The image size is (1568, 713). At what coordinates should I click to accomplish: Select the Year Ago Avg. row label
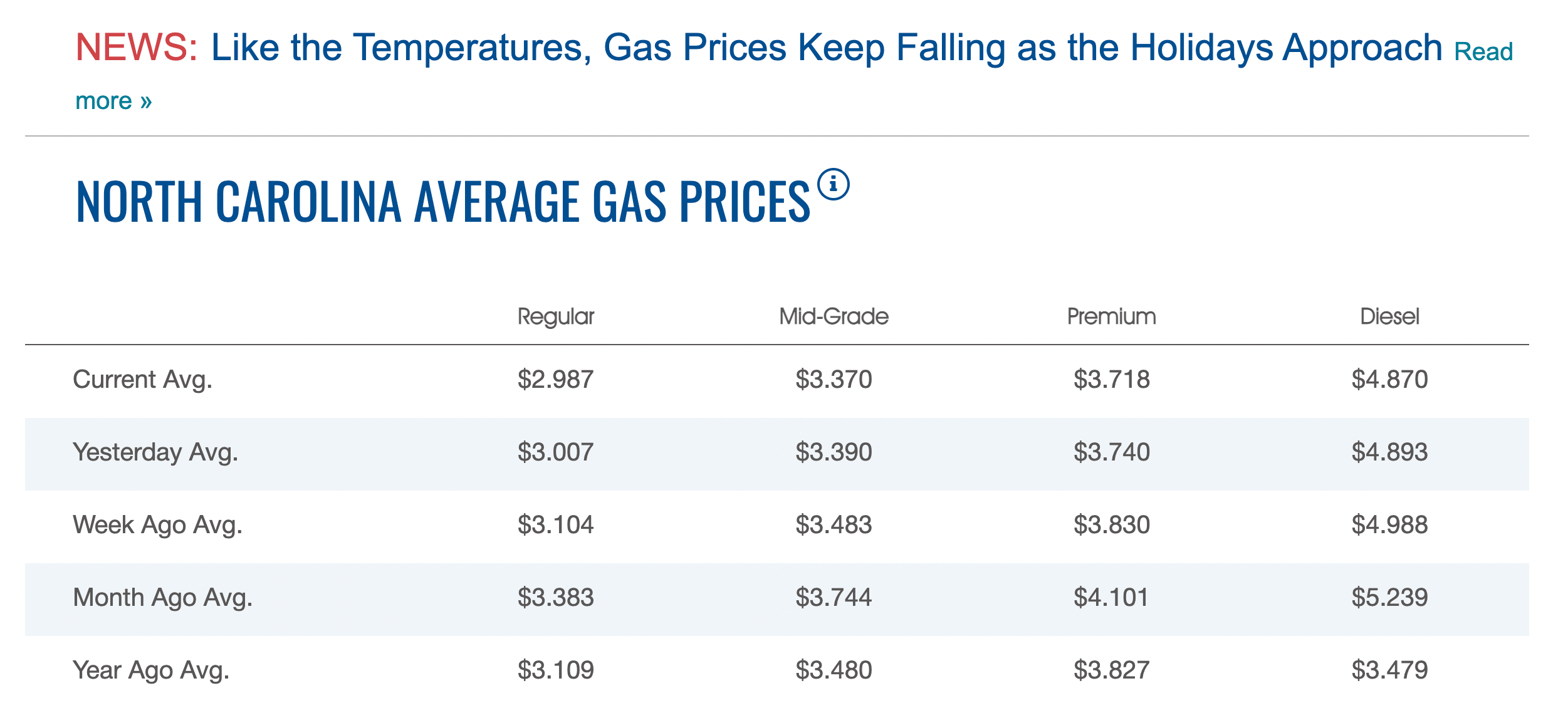click(x=151, y=670)
